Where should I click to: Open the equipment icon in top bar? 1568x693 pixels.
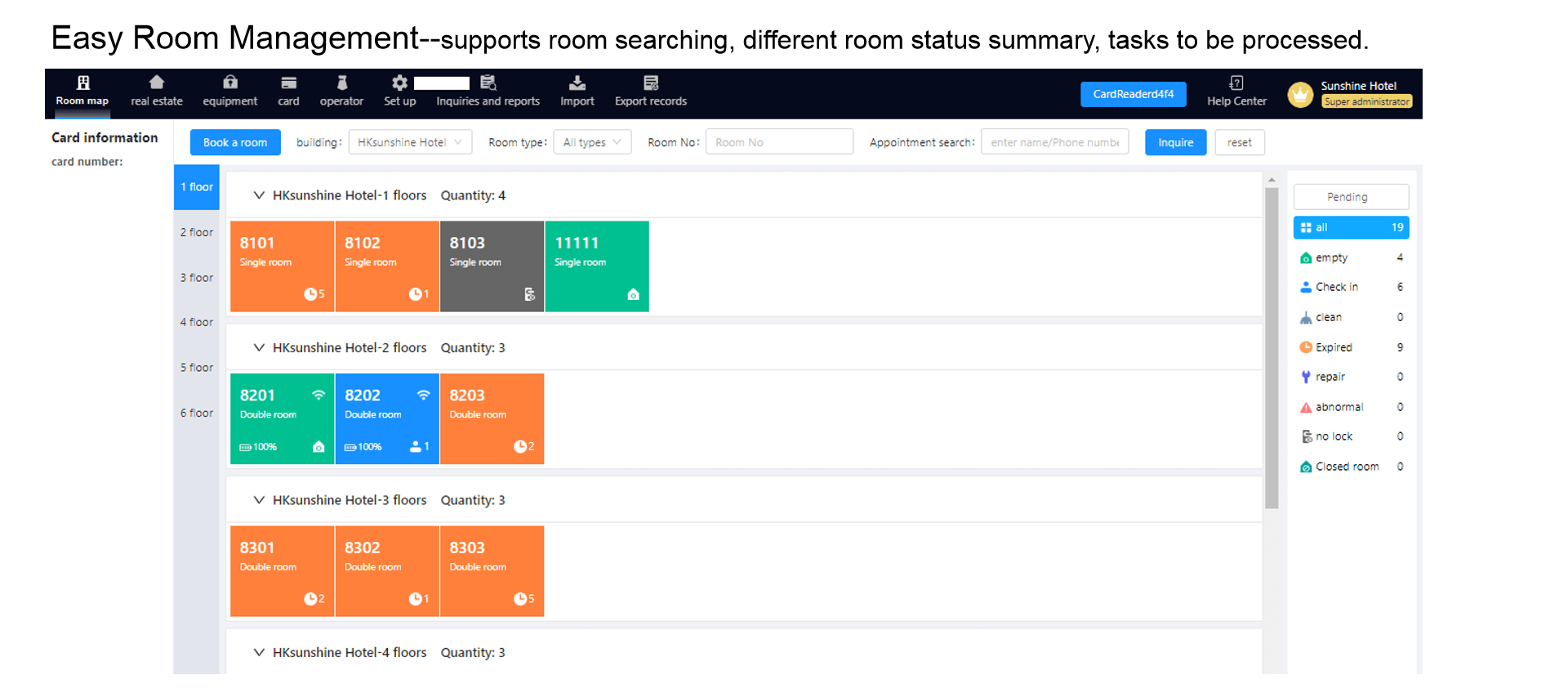point(230,83)
